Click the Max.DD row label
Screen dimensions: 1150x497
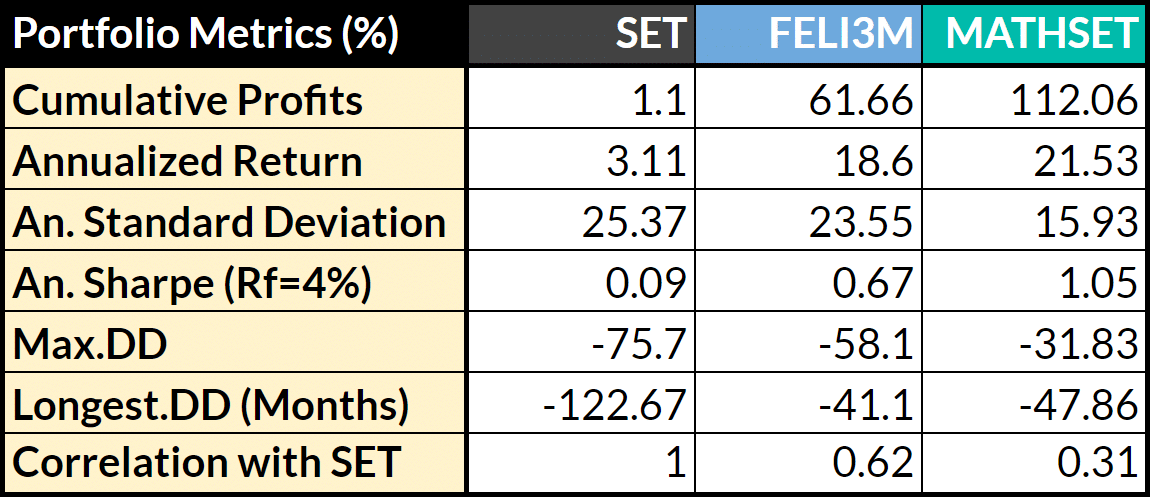coord(90,344)
